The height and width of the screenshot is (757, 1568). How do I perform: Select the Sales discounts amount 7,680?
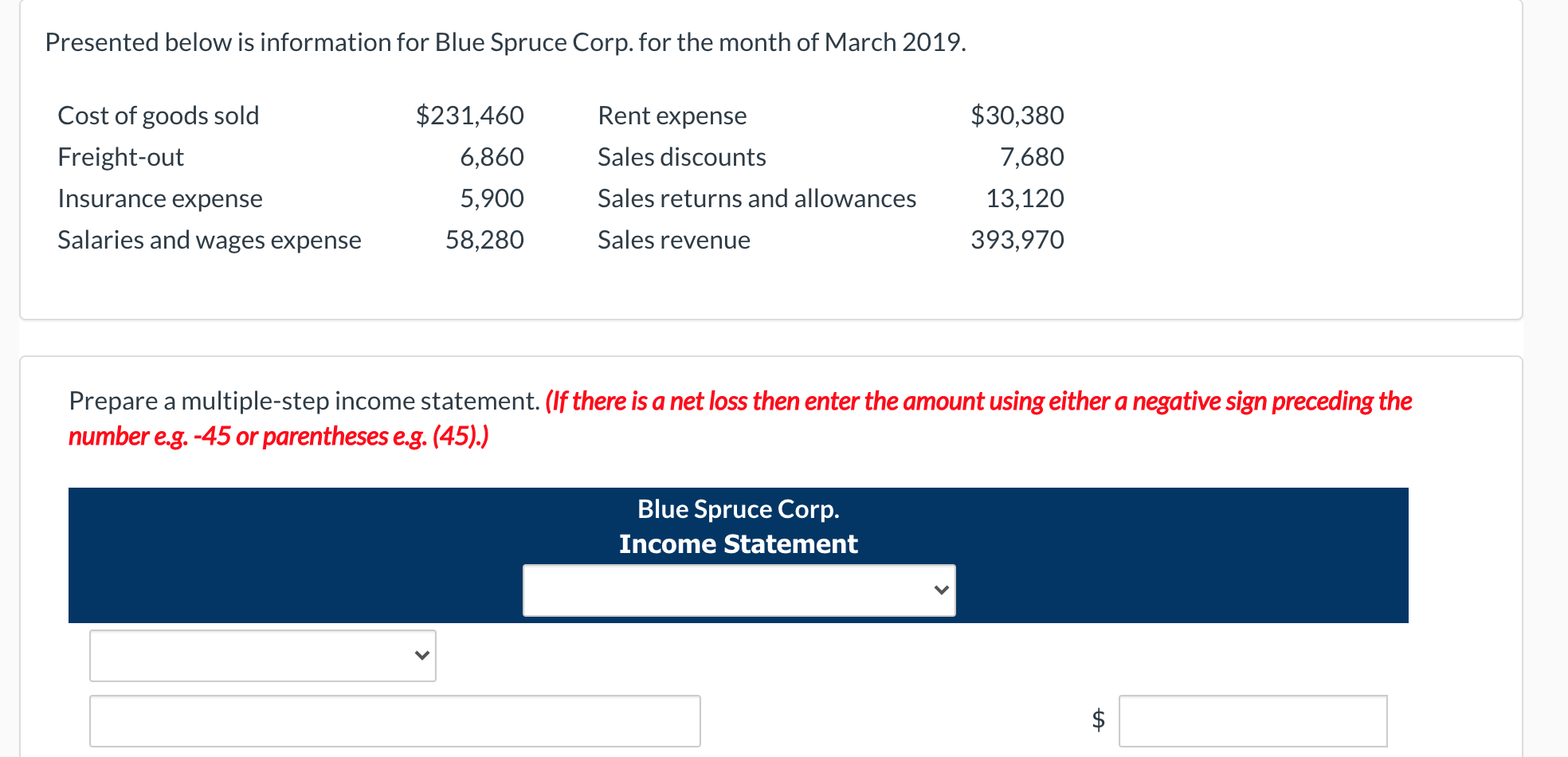coord(1032,157)
